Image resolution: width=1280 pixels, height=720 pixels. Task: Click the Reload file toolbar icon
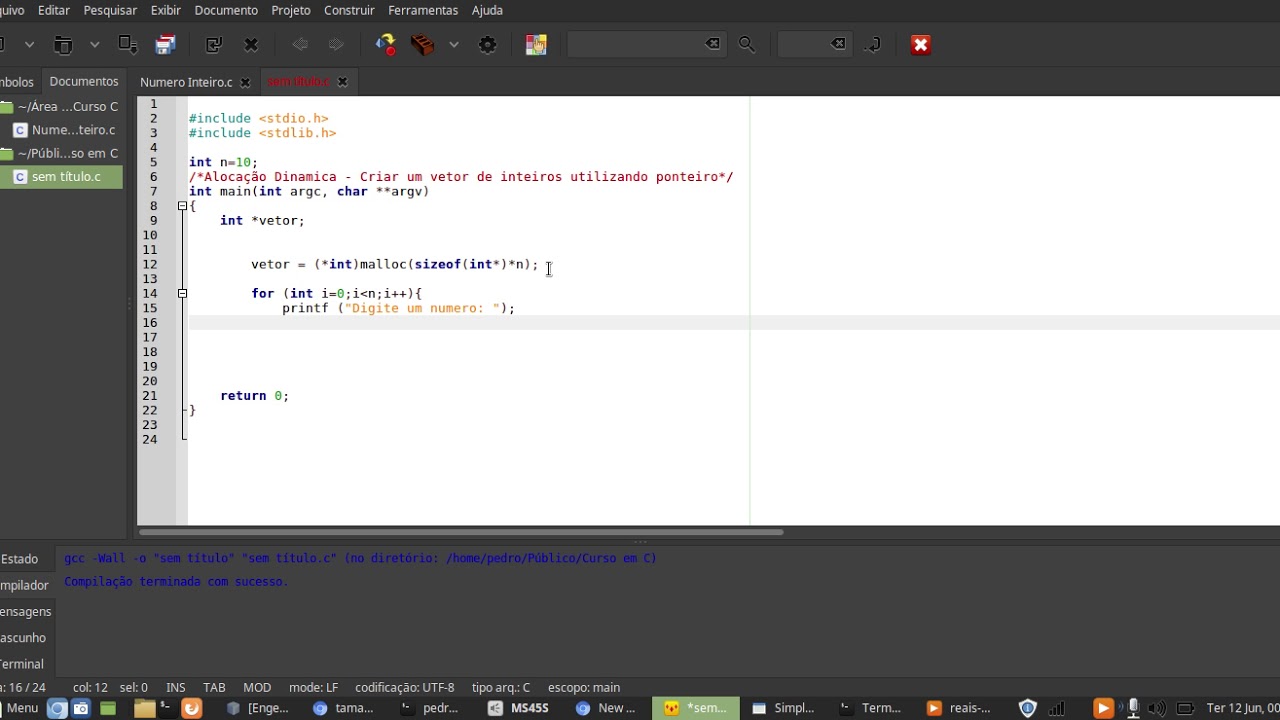tap(213, 44)
